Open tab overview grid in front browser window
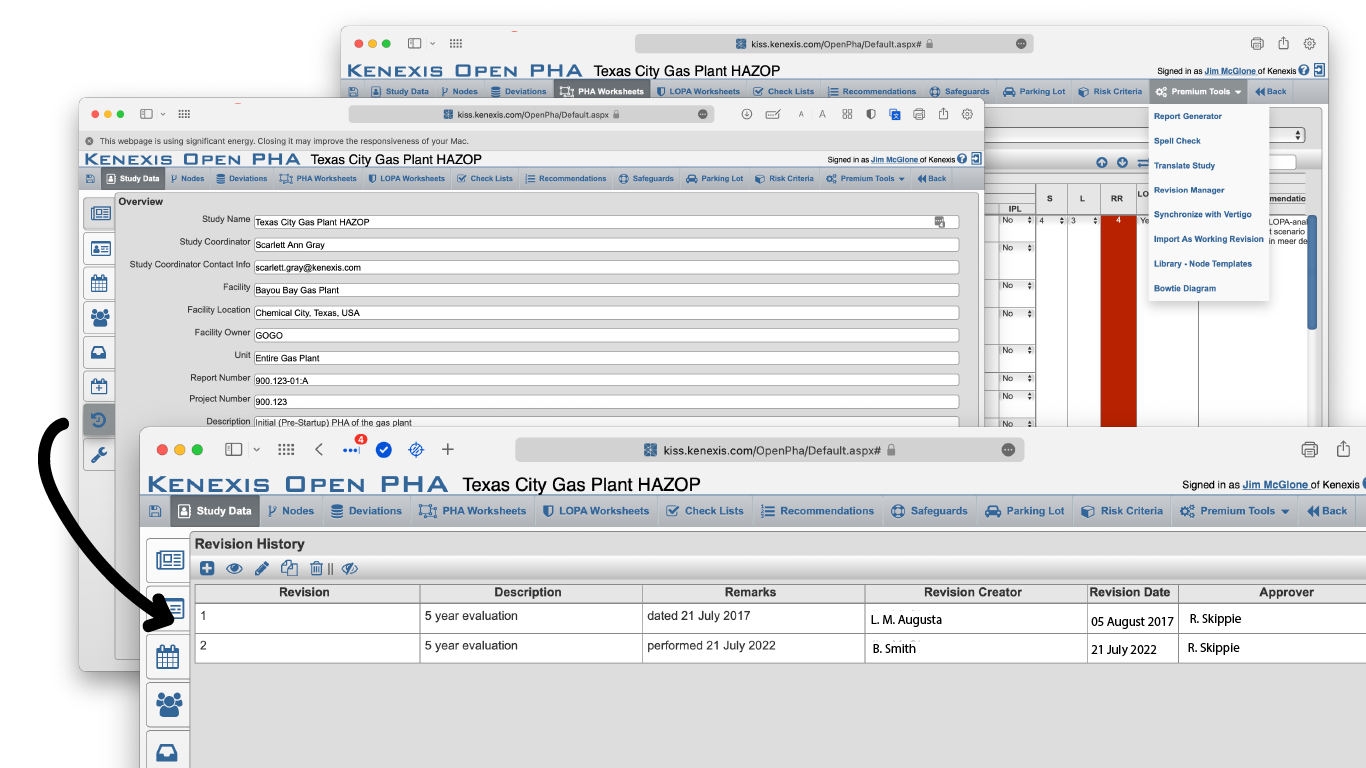The image size is (1366, 768). coord(286,450)
